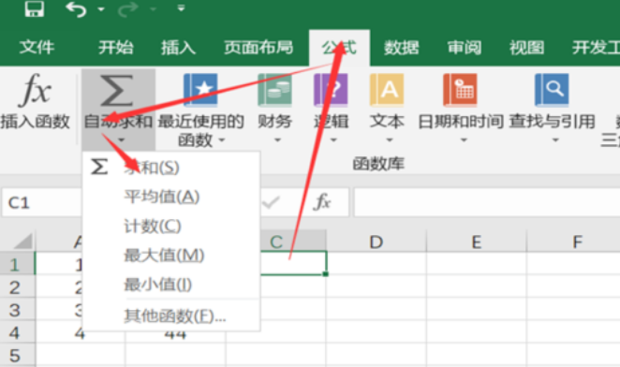Click the Redo arrow icon
Image resolution: width=620 pixels, height=367 pixels.
point(128,9)
